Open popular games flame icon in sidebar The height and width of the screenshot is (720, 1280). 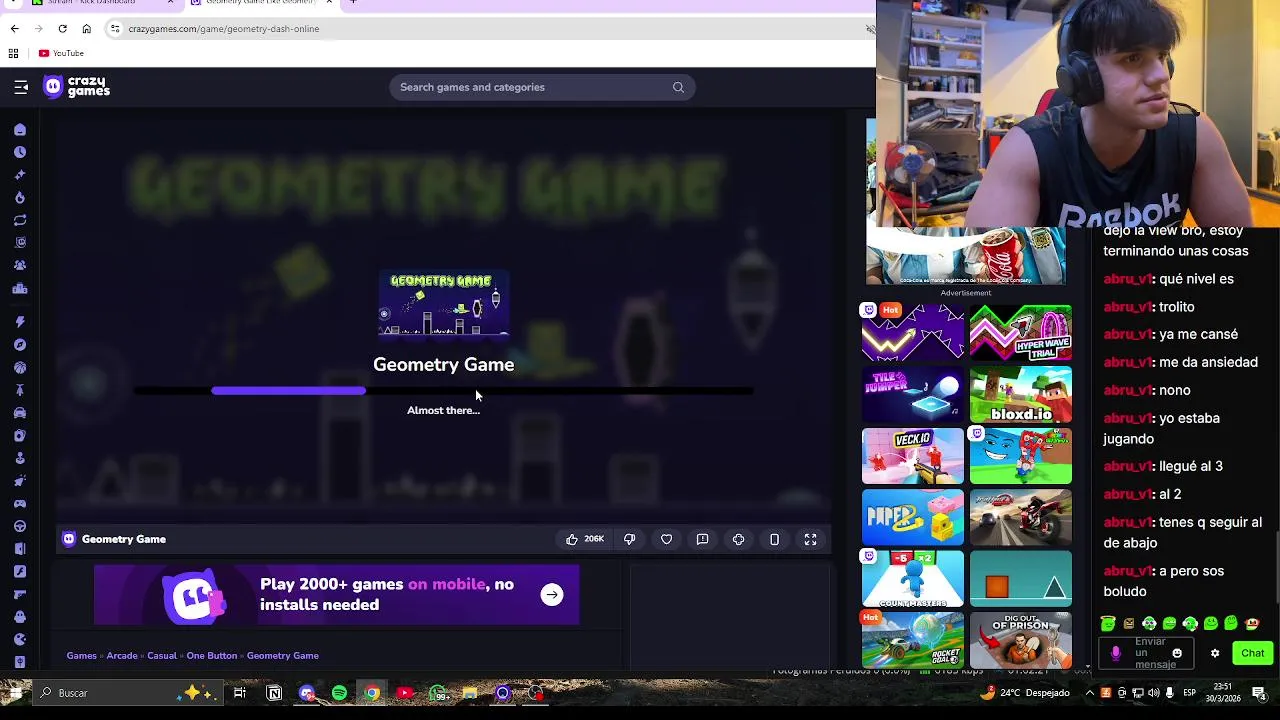pyautogui.click(x=20, y=198)
